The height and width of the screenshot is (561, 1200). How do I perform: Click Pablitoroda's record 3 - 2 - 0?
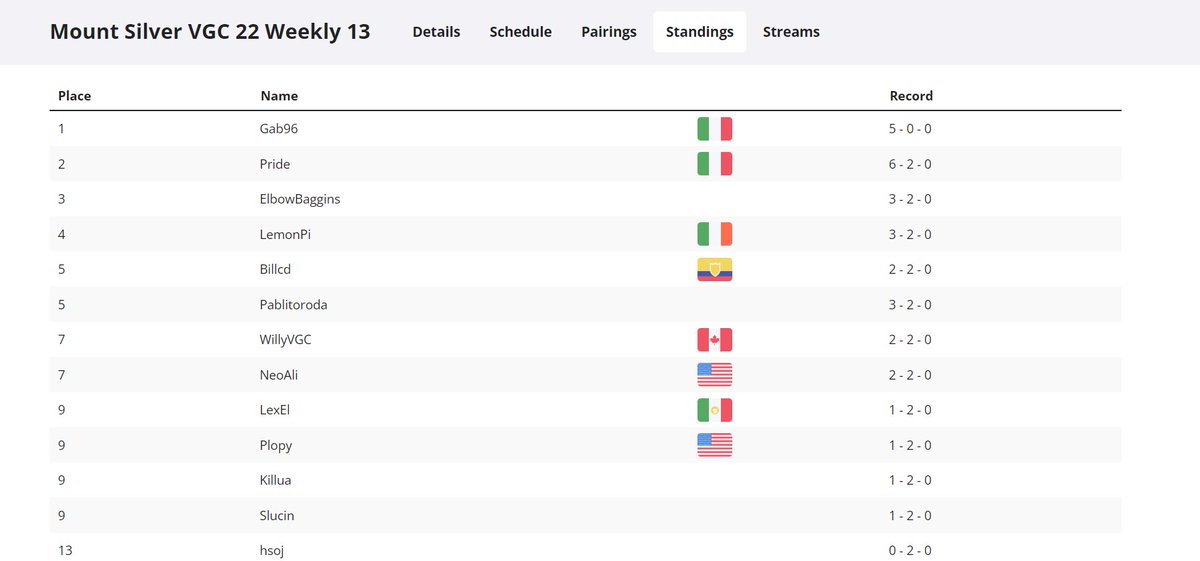click(910, 304)
